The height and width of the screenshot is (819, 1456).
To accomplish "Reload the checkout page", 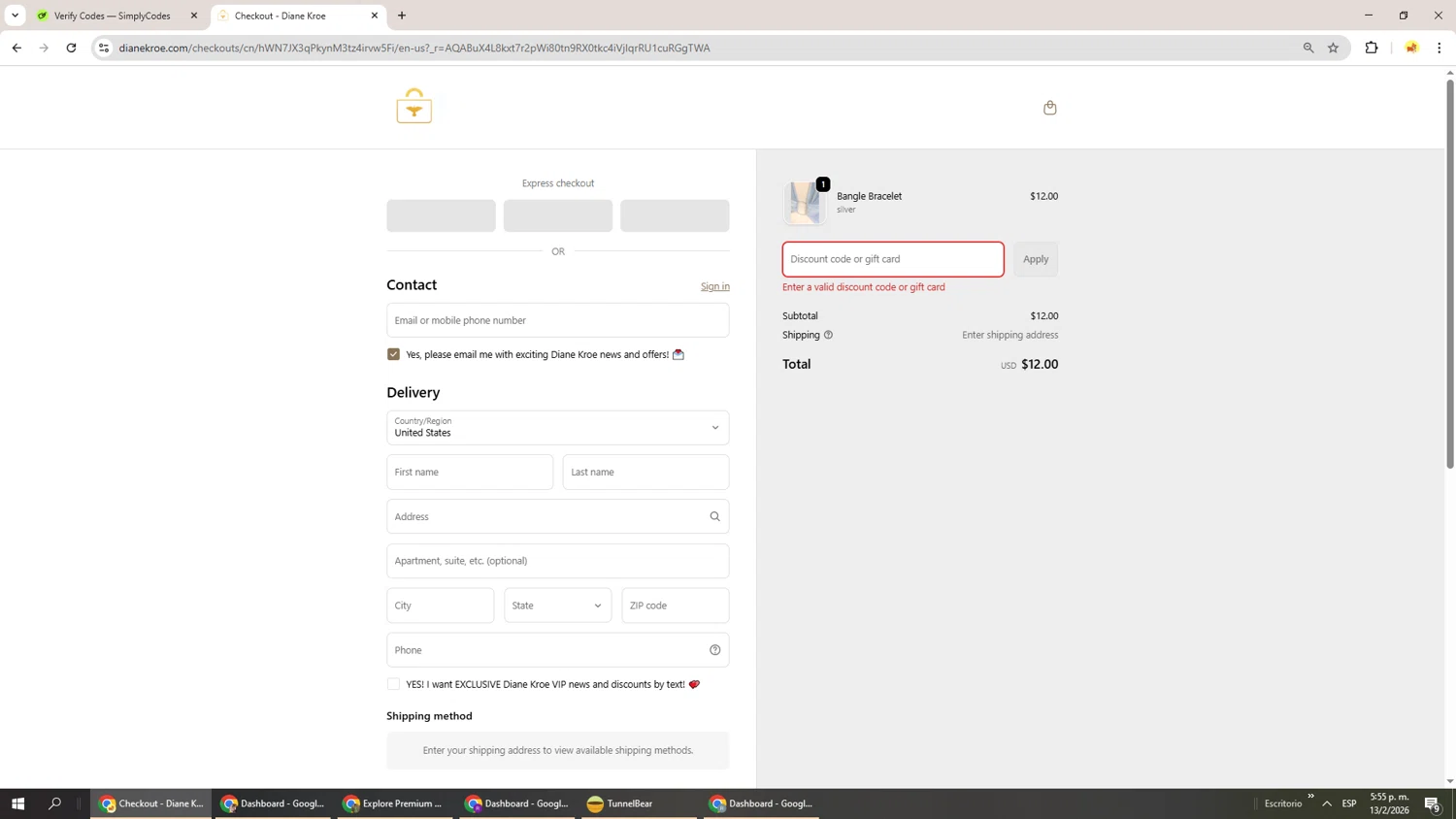I will 71,48.
